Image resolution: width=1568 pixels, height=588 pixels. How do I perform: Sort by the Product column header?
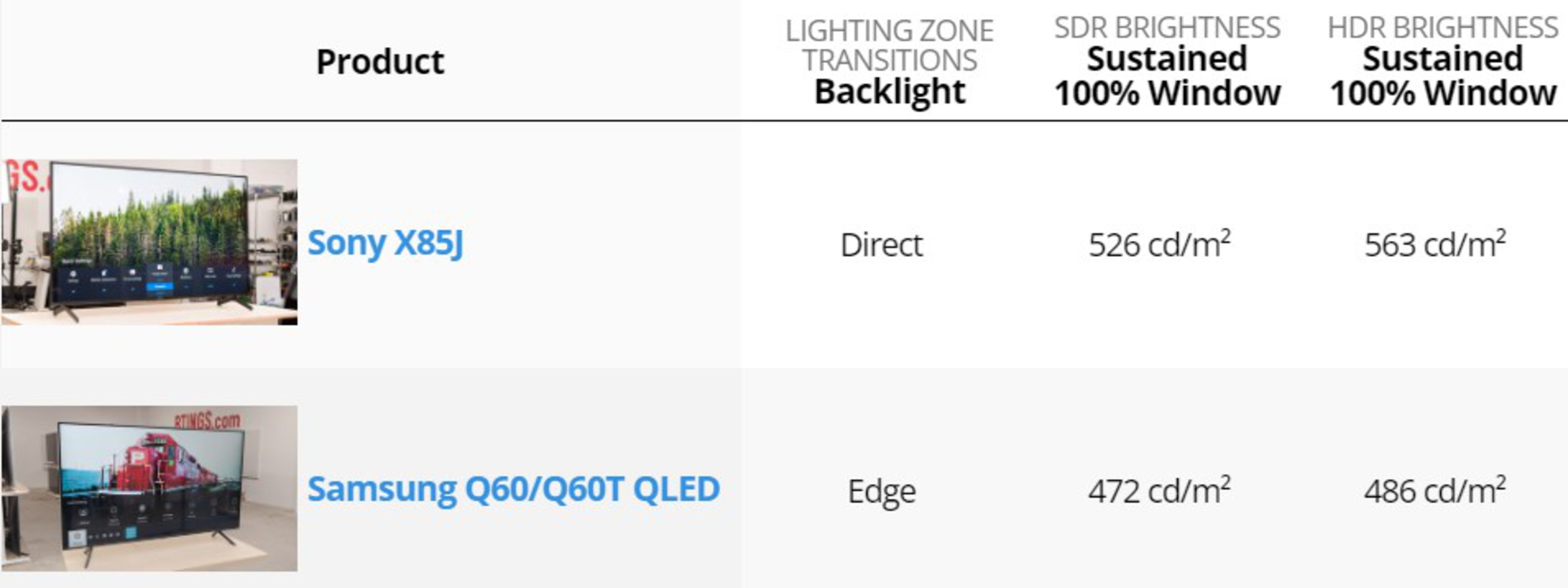380,62
